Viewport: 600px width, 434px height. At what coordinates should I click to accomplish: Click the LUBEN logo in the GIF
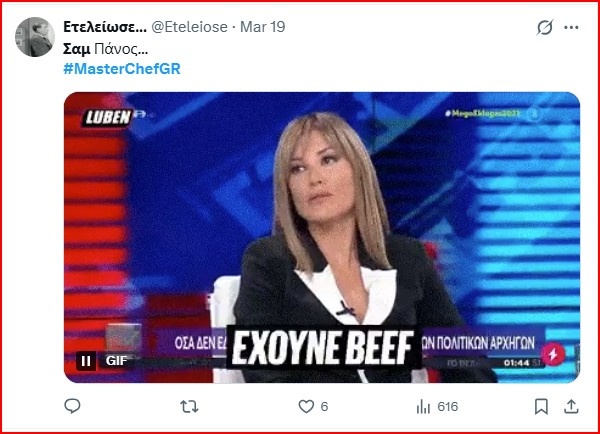coord(108,117)
